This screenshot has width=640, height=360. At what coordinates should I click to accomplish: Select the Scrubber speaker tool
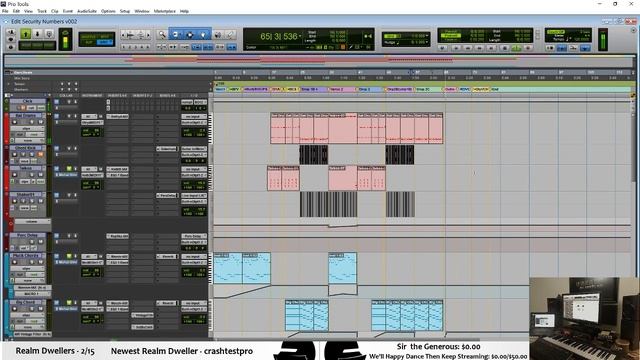(218, 35)
